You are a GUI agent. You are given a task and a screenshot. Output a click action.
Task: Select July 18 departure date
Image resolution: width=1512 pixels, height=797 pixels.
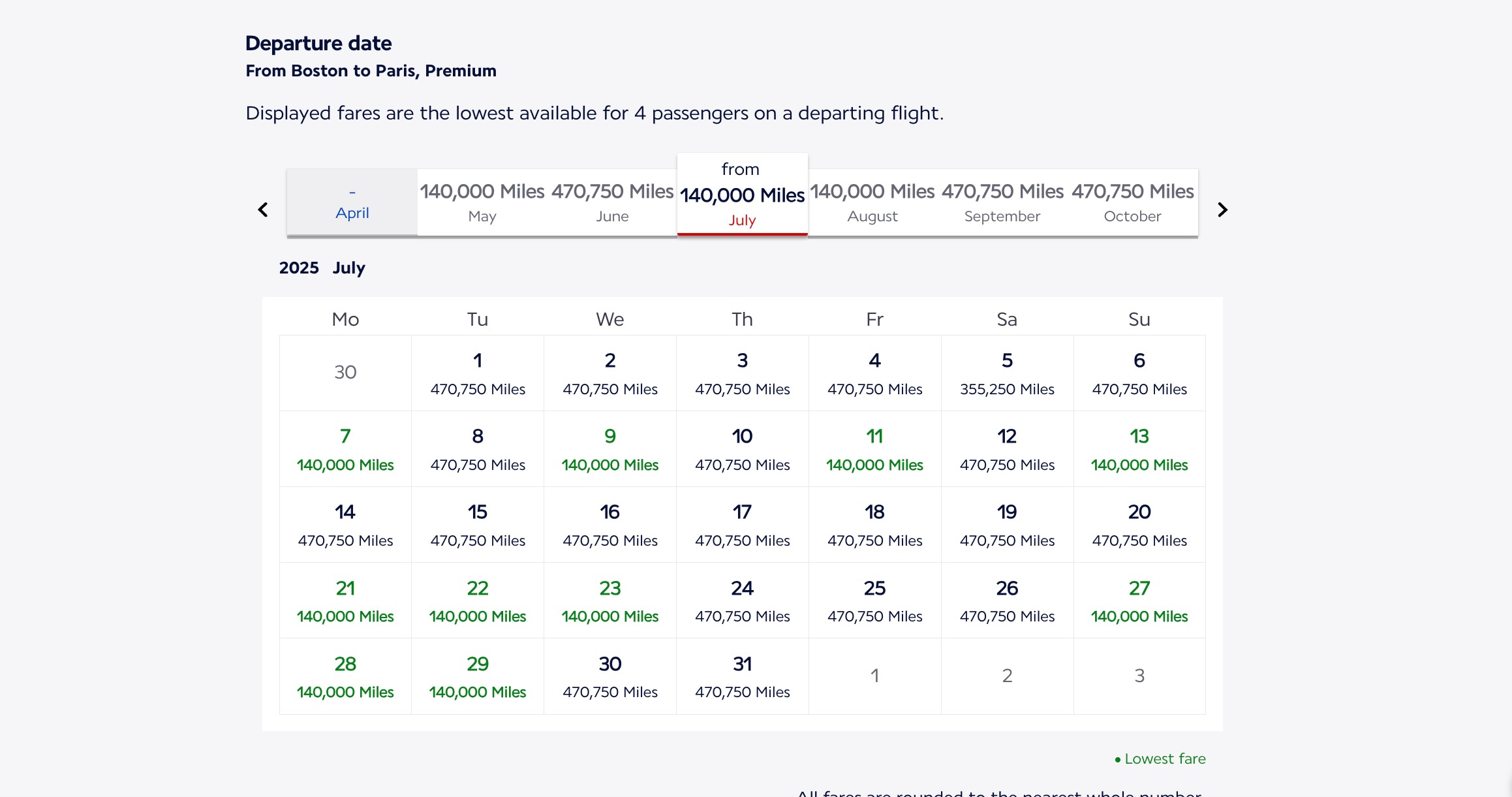coord(874,525)
